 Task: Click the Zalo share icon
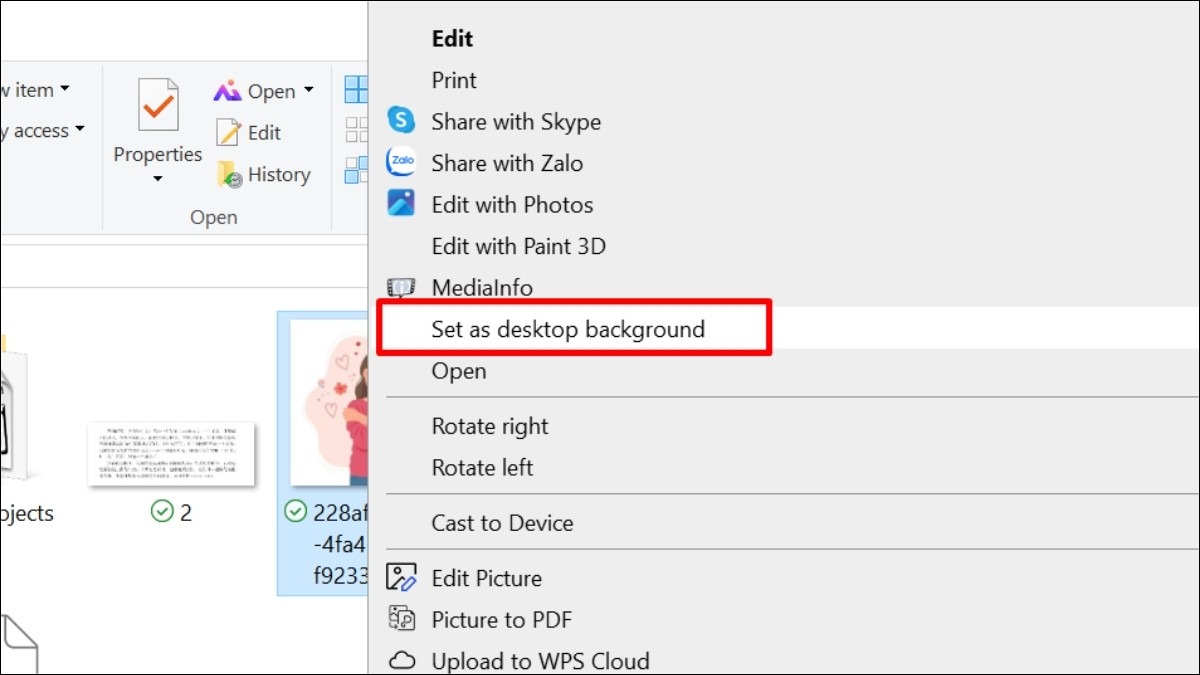point(401,163)
